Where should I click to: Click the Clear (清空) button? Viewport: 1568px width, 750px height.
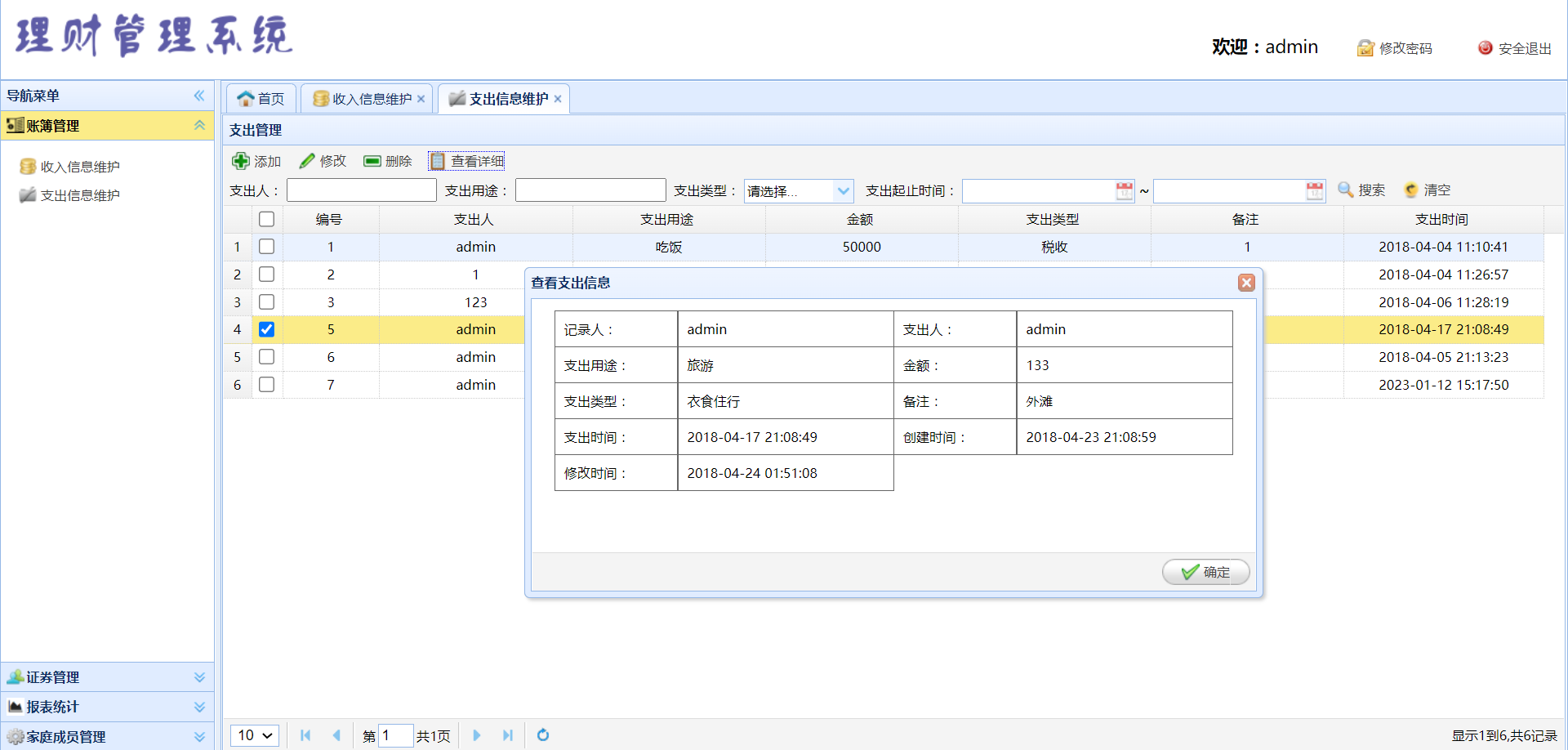1427,190
